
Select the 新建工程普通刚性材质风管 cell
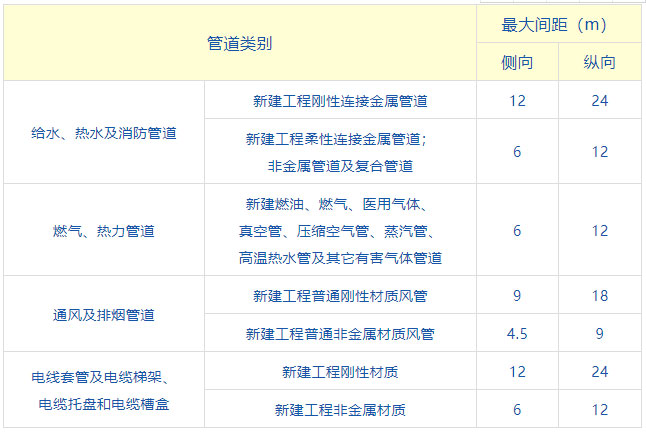(340, 296)
